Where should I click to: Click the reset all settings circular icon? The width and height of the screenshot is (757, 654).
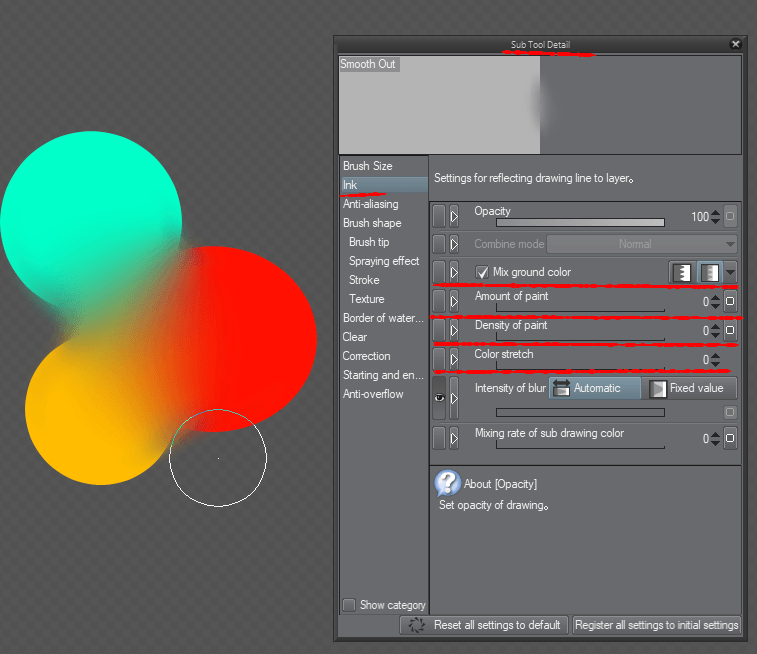(x=416, y=625)
